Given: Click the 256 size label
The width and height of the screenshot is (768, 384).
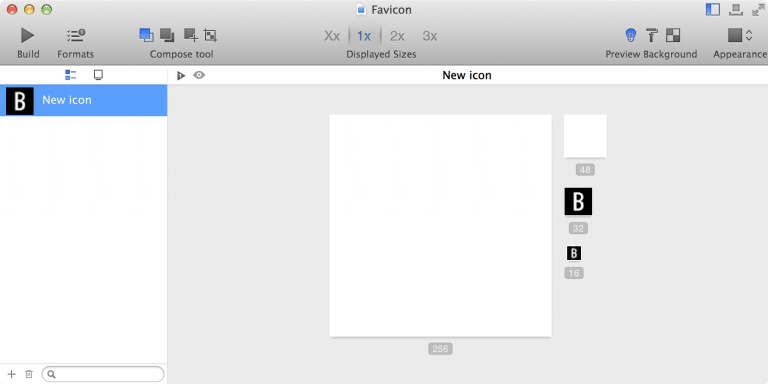Looking at the screenshot, I should [x=440, y=349].
